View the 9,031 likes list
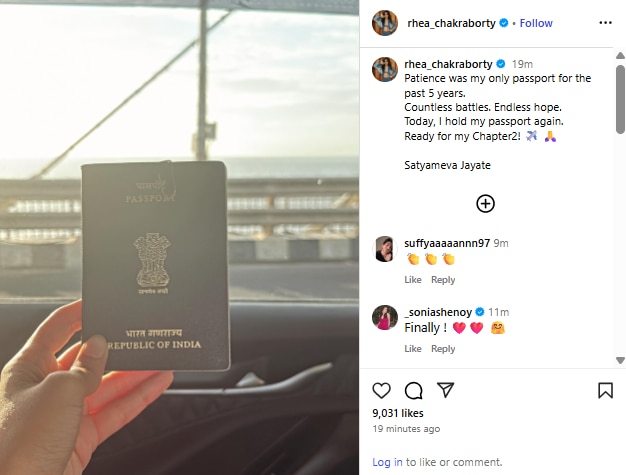The image size is (626, 475). click(398, 413)
